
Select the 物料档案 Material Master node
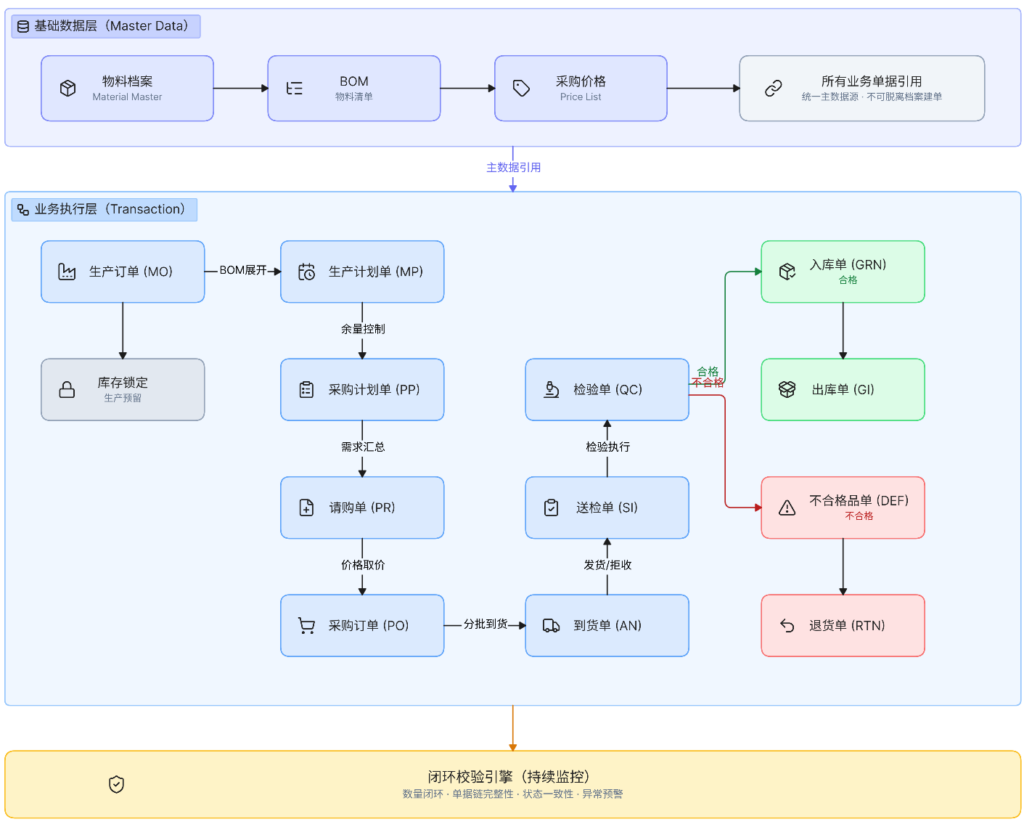pos(127,88)
